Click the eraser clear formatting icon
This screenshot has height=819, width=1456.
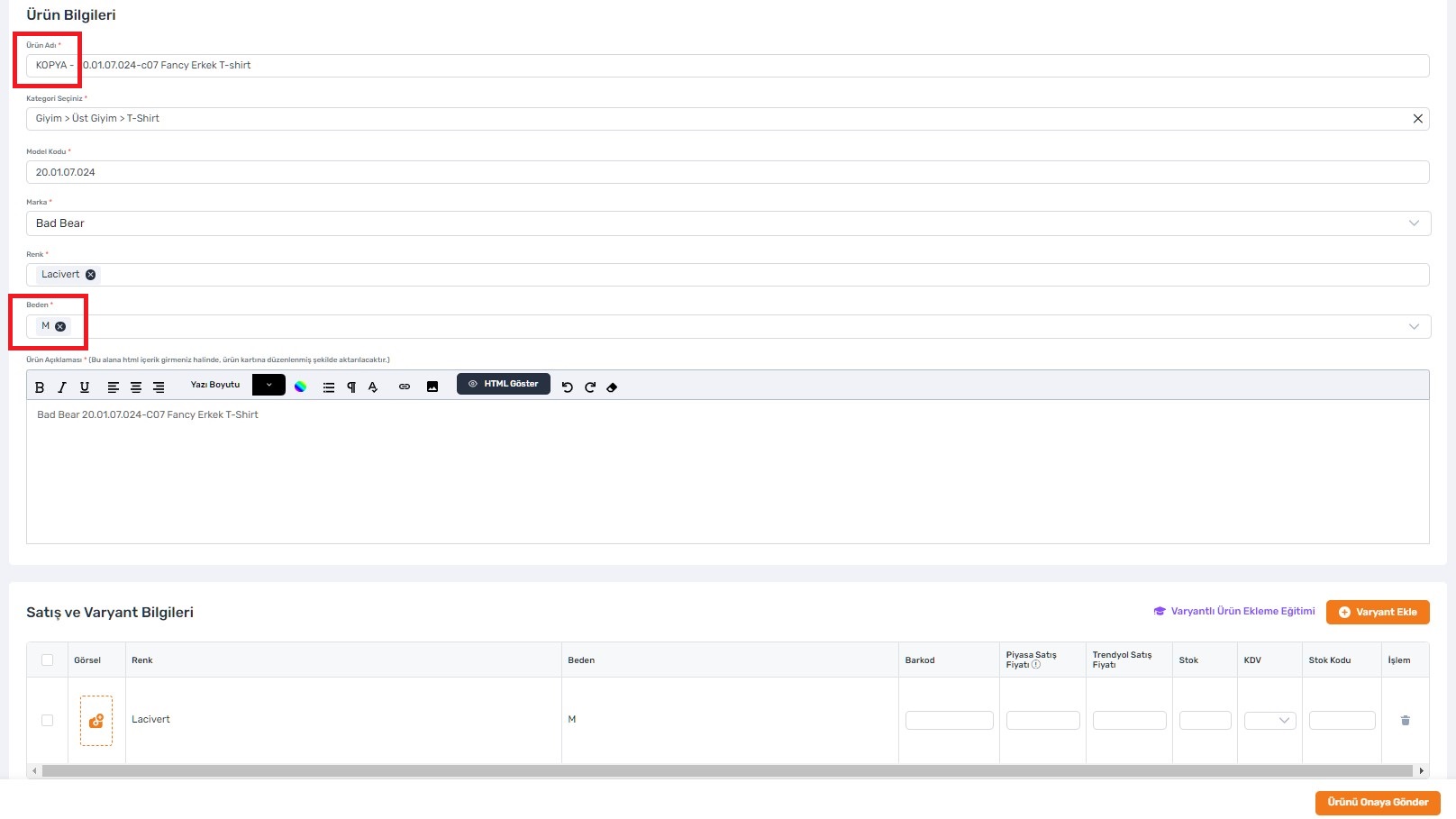click(x=612, y=387)
